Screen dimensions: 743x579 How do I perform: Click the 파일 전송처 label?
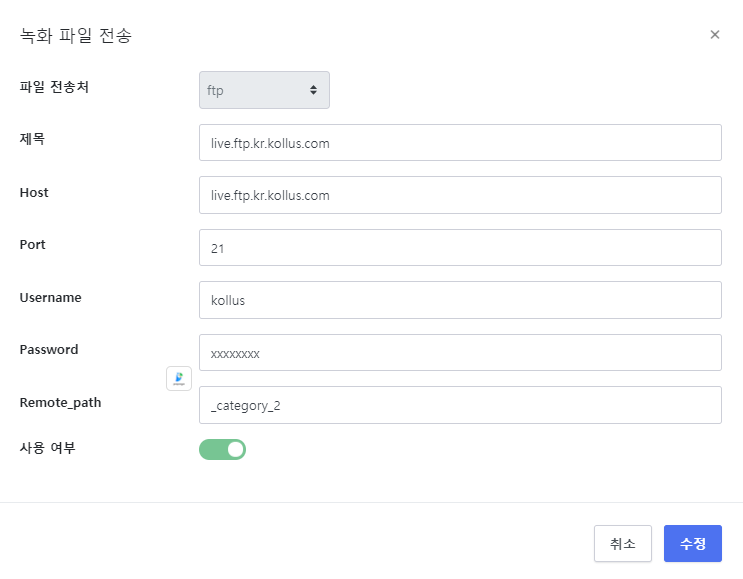[x=55, y=87]
